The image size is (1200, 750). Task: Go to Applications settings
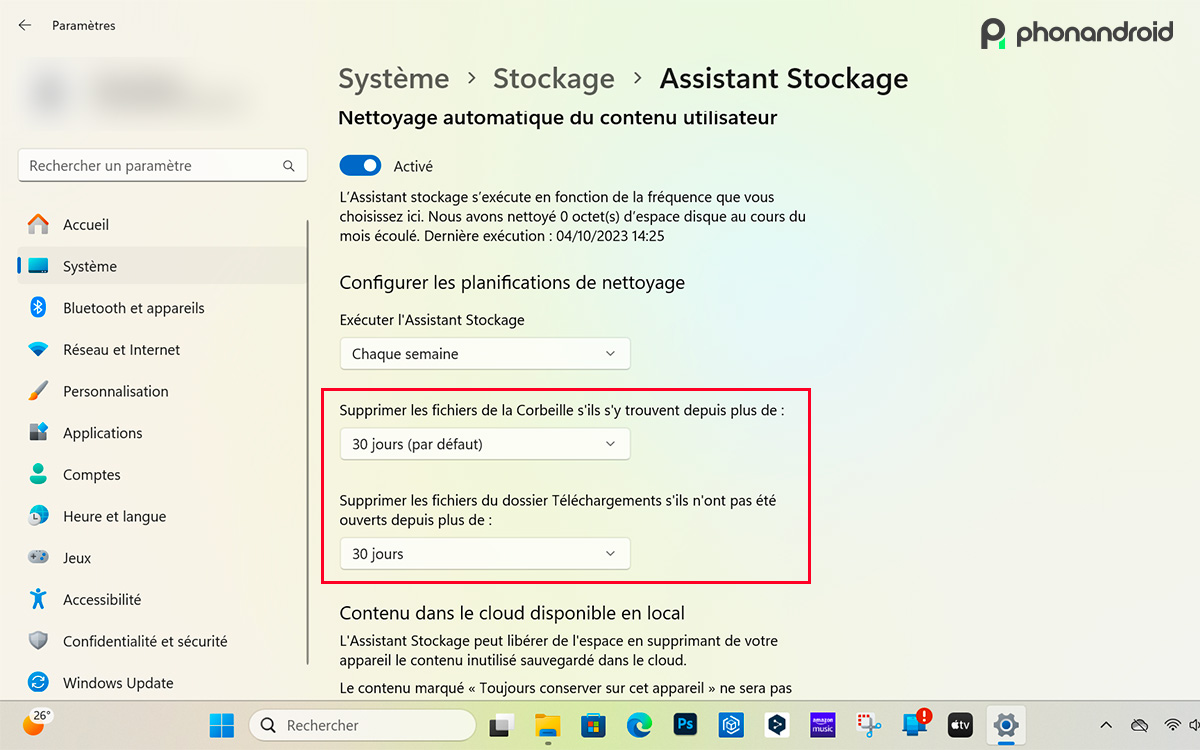[105, 432]
